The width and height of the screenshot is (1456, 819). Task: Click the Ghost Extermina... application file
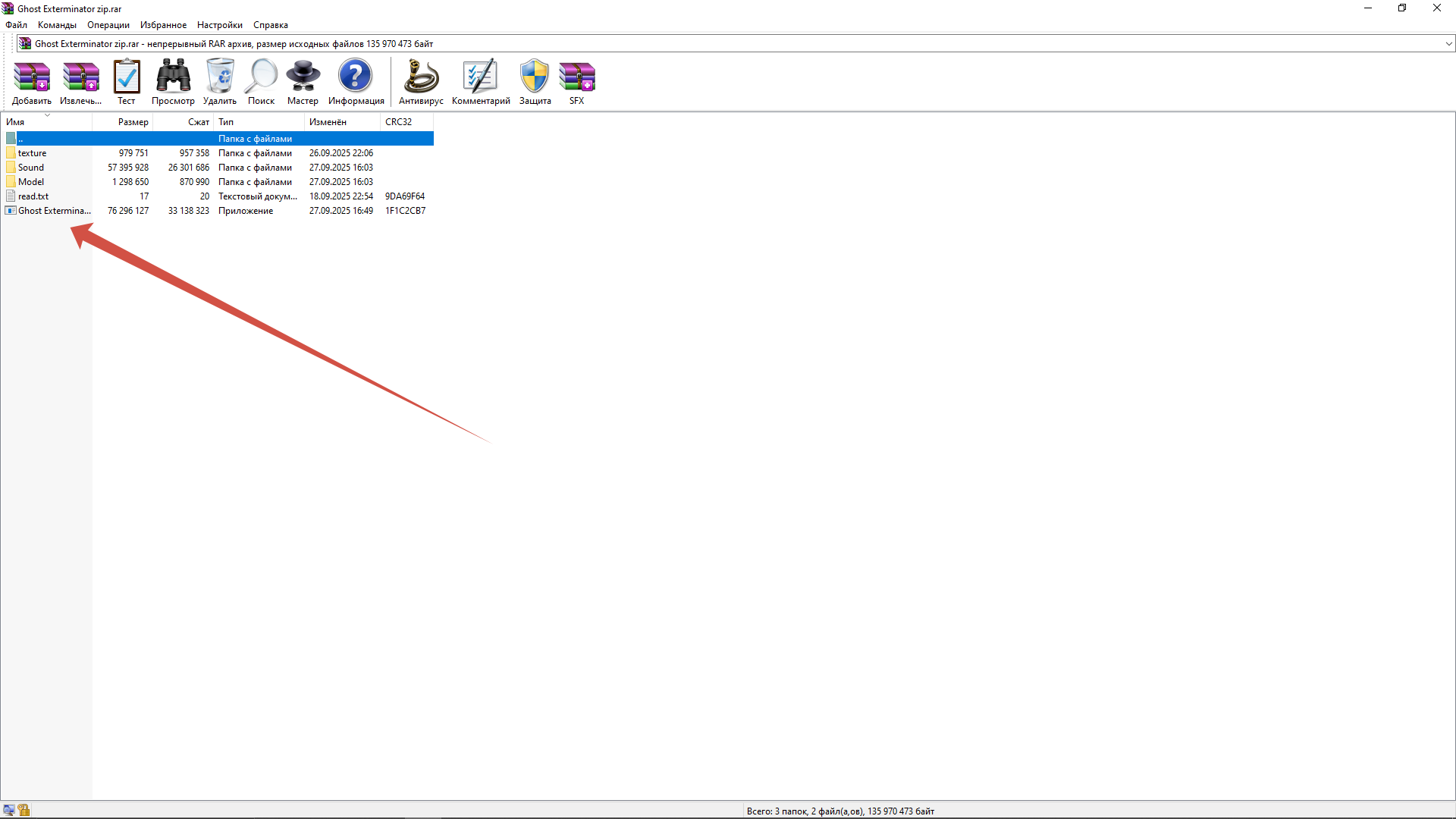coord(54,211)
